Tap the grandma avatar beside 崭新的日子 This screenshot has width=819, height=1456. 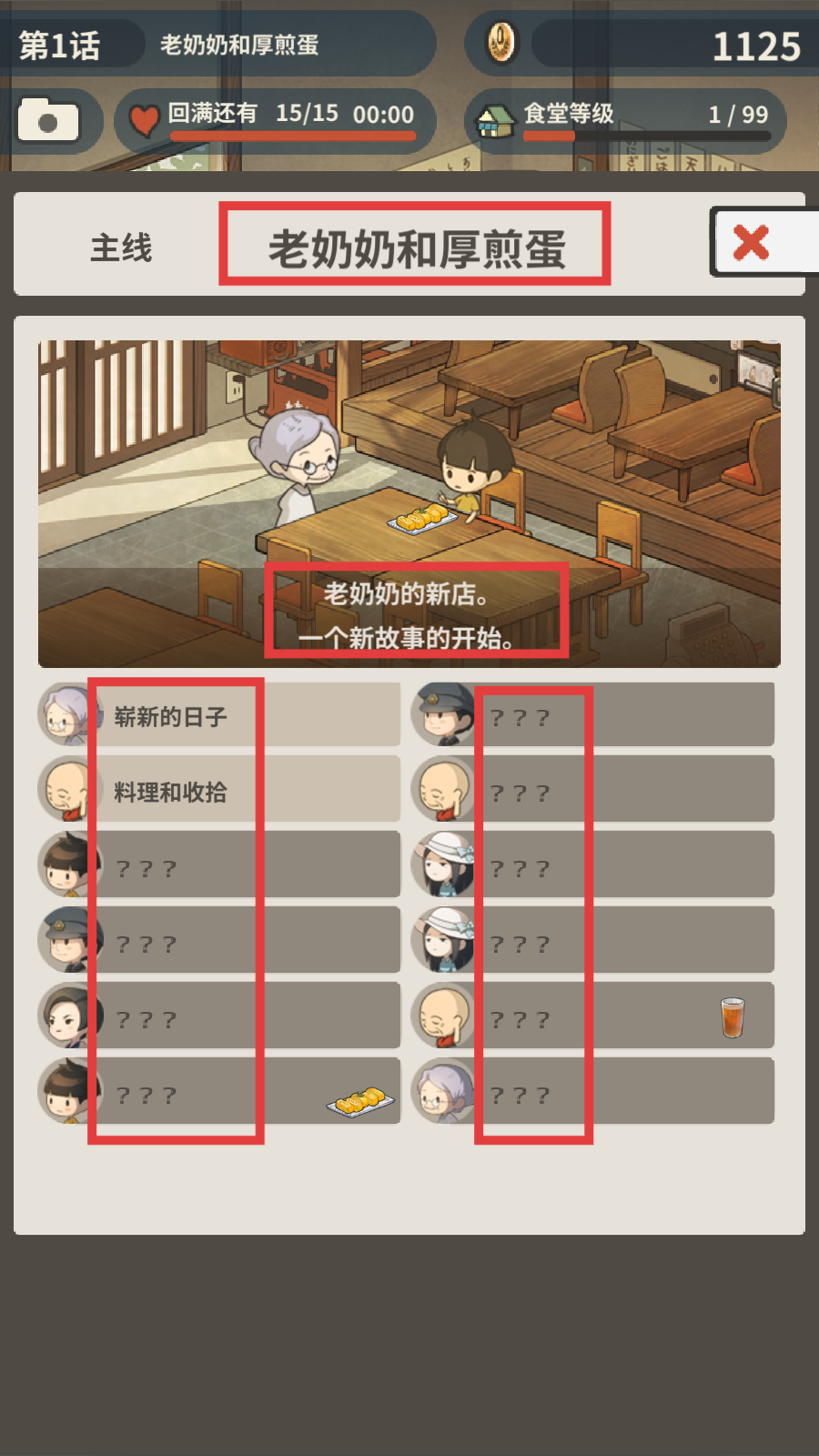click(67, 714)
